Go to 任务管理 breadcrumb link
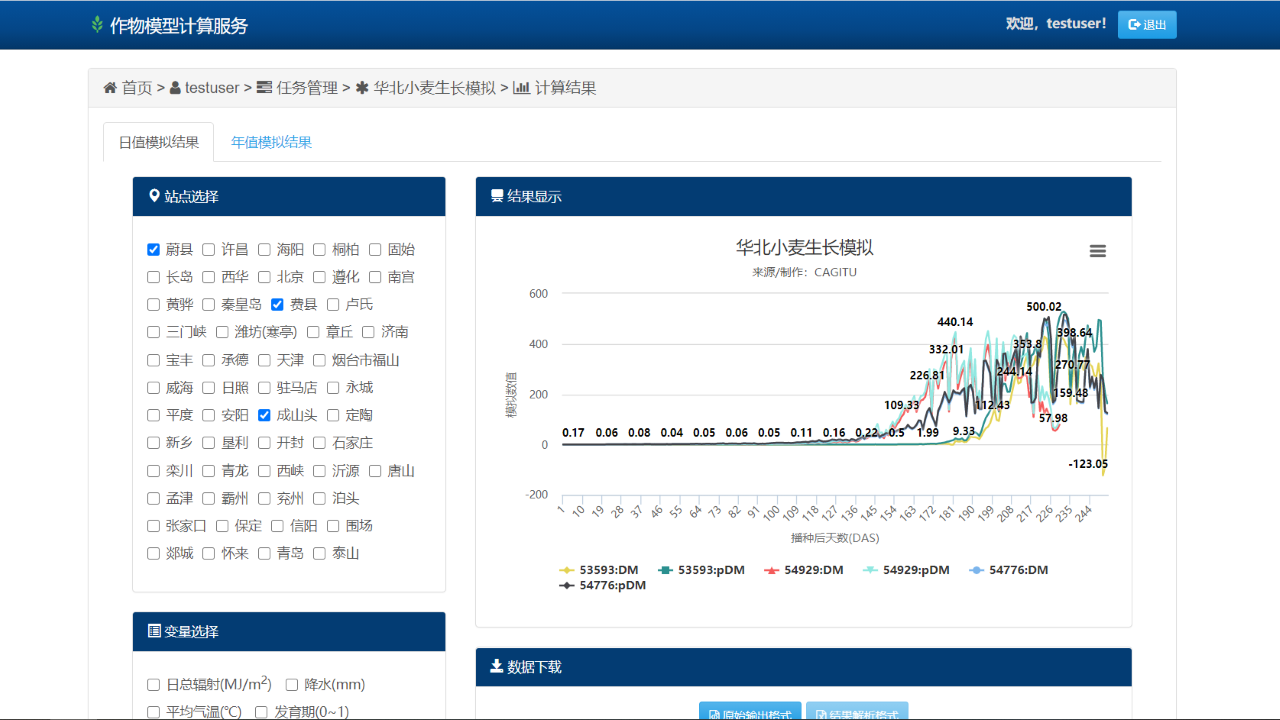 point(306,88)
